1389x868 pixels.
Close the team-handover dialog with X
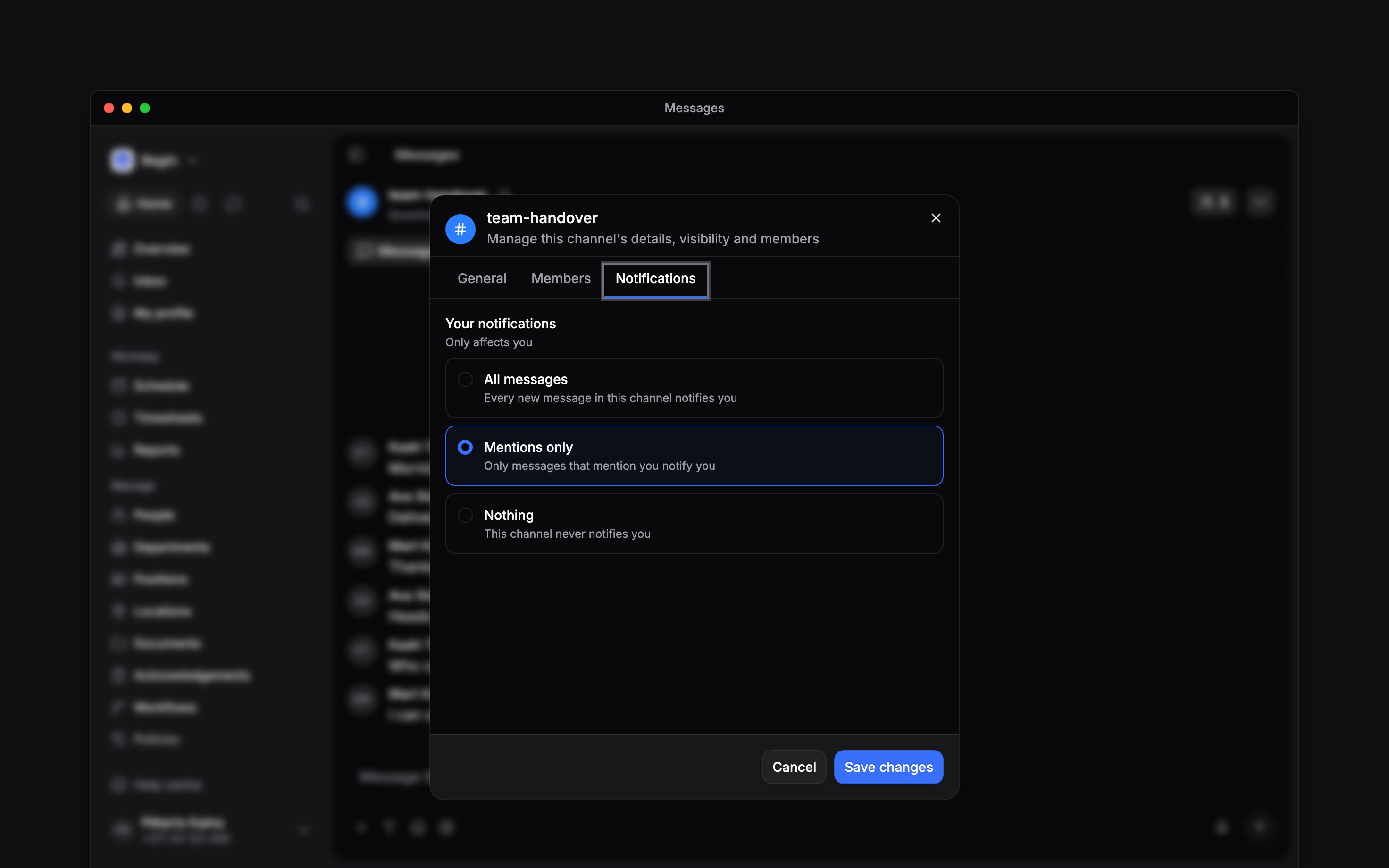click(936, 218)
